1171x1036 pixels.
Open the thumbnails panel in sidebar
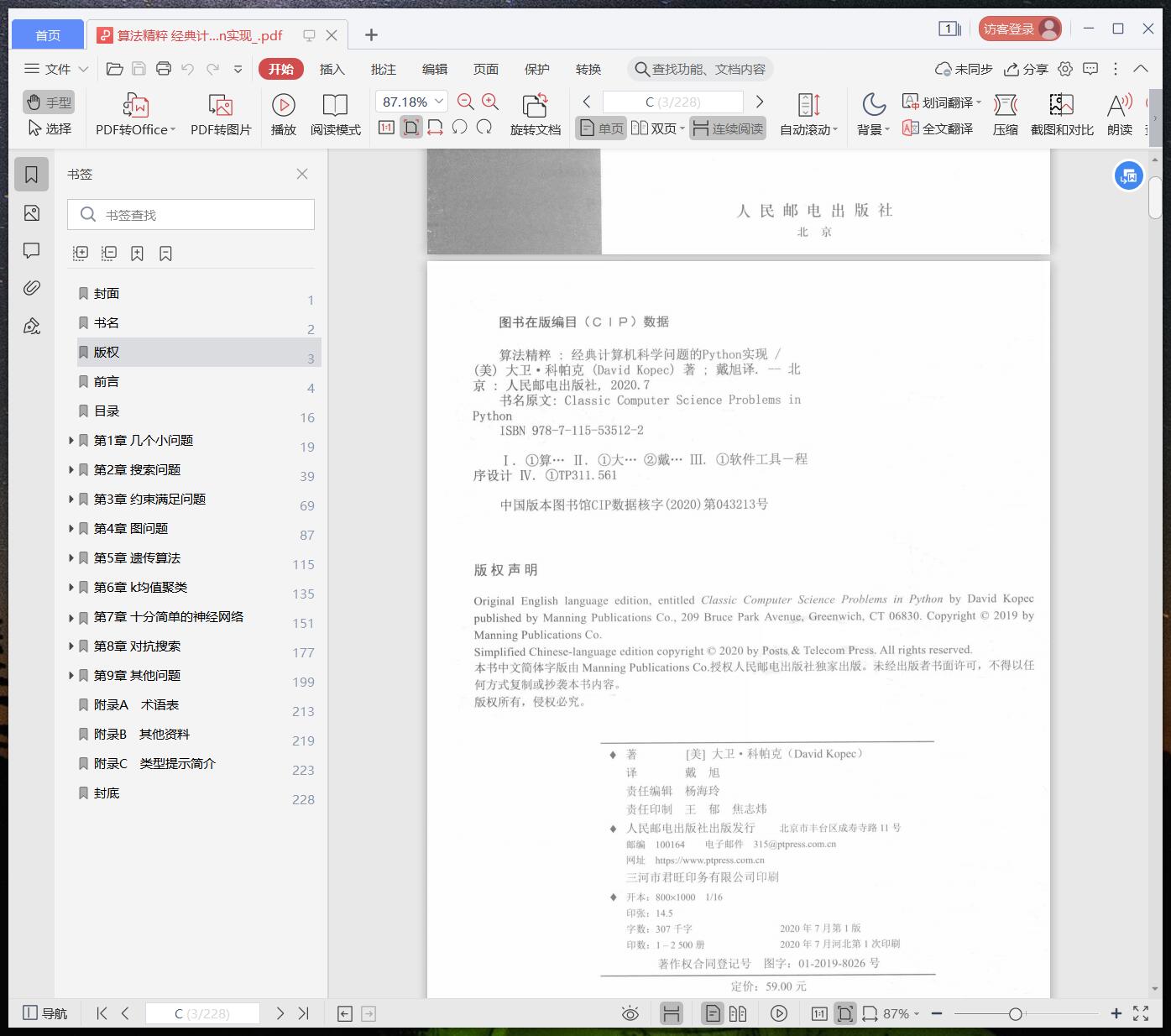click(32, 213)
